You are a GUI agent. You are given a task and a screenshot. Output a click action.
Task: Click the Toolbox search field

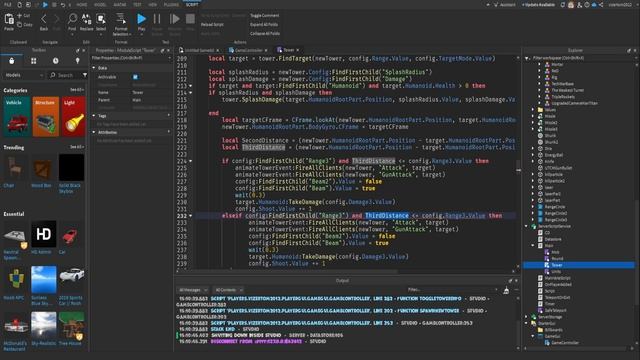(x=65, y=75)
